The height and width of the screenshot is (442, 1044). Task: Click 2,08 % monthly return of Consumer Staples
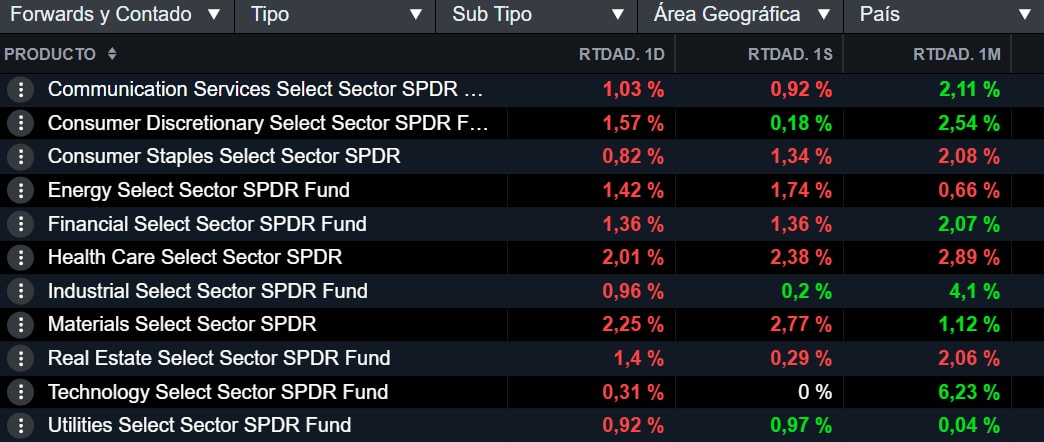(x=969, y=156)
